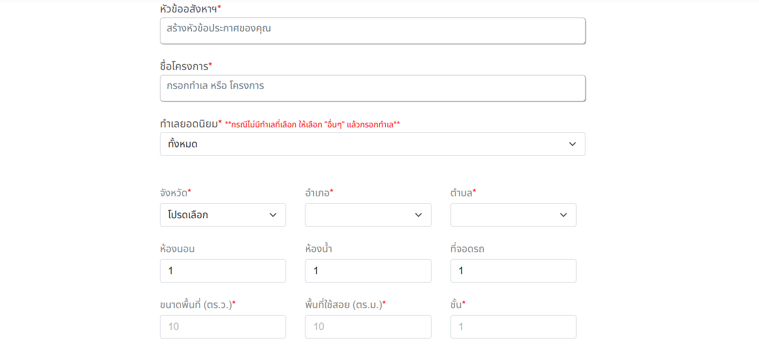The height and width of the screenshot is (361, 759).
Task: Click the ห้องนอน label text
Action: tap(177, 249)
